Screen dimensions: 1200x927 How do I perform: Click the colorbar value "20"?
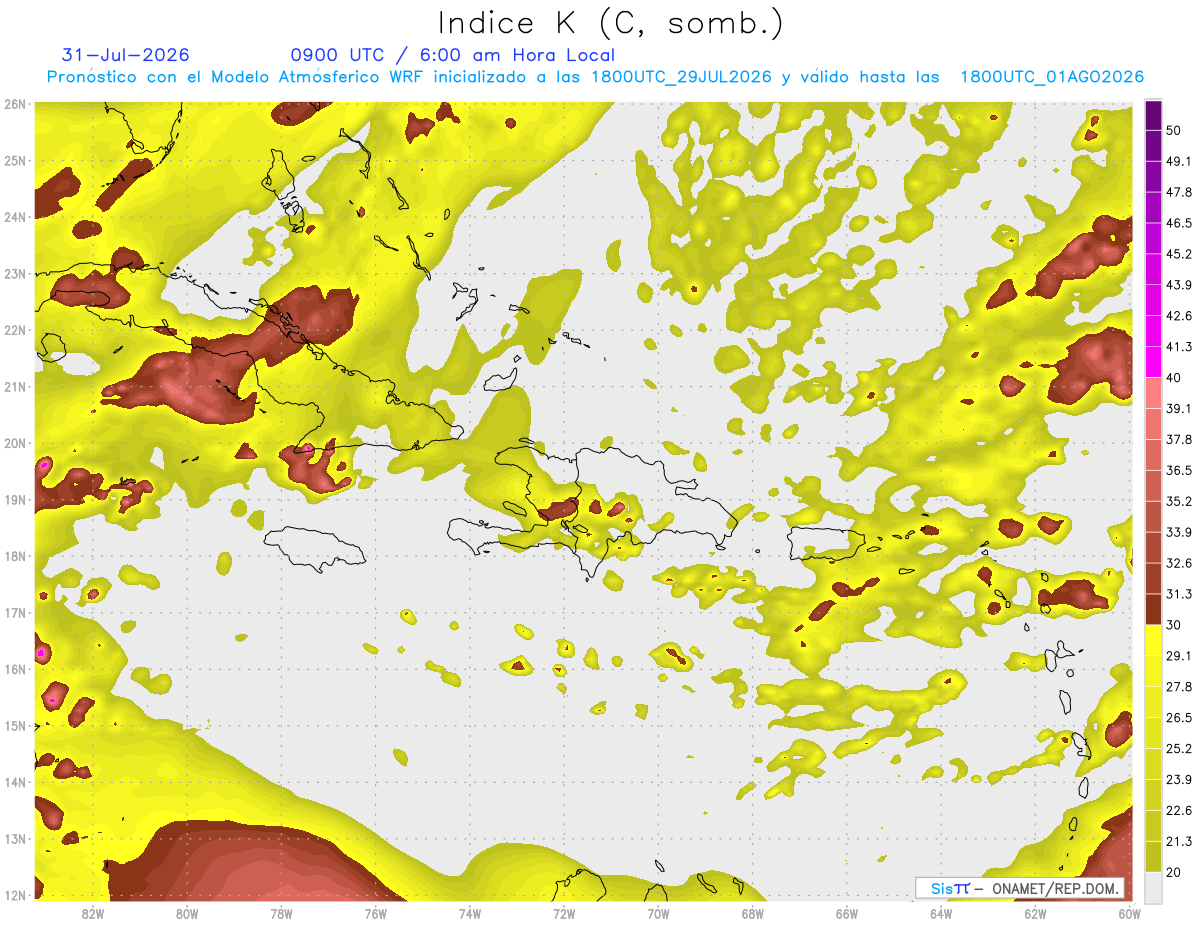click(1174, 872)
